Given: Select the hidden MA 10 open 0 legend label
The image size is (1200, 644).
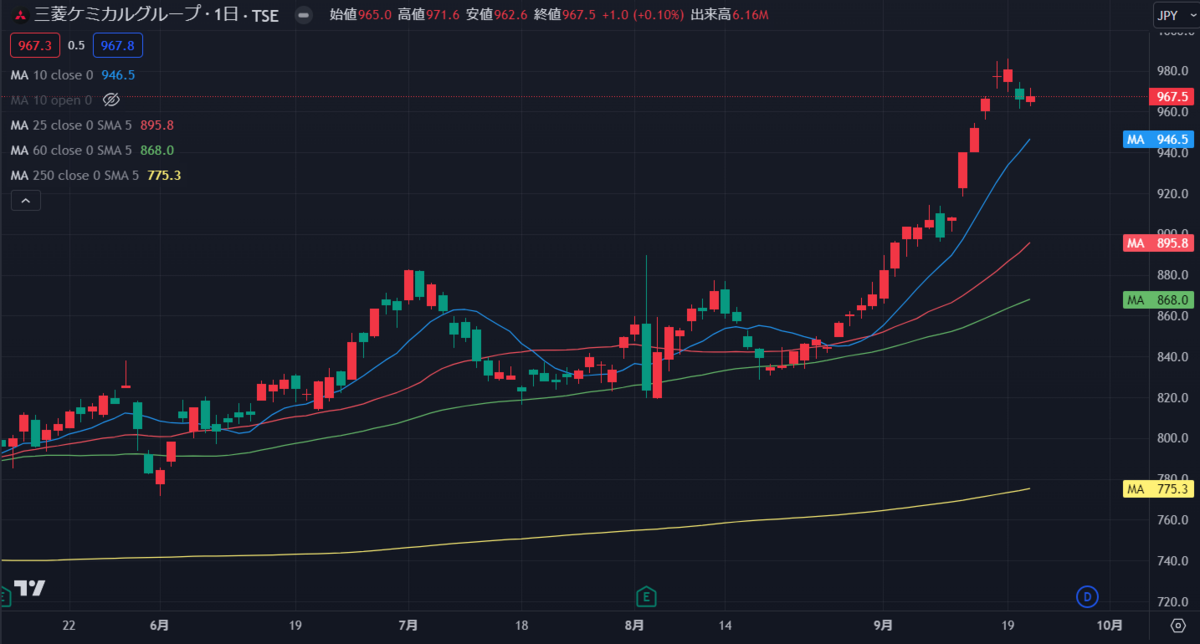Looking at the screenshot, I should click(51, 100).
